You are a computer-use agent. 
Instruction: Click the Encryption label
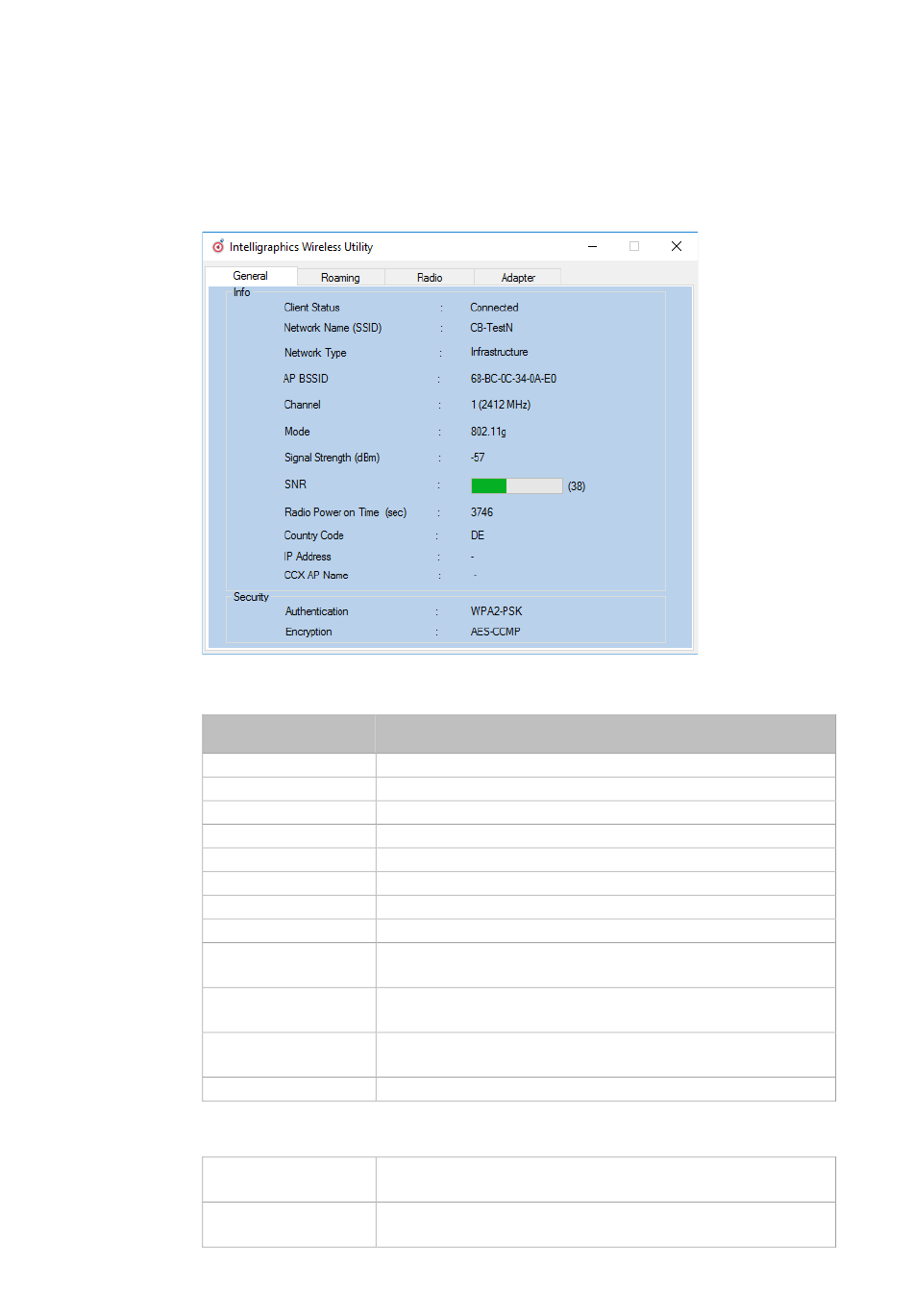click(308, 632)
